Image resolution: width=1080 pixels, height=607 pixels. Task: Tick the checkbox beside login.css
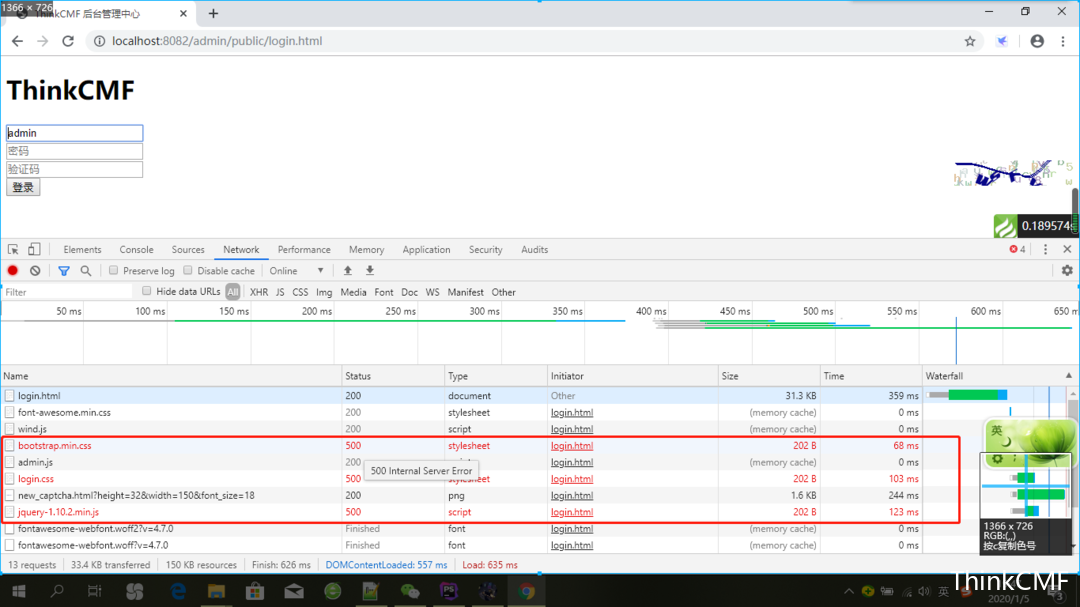point(10,479)
